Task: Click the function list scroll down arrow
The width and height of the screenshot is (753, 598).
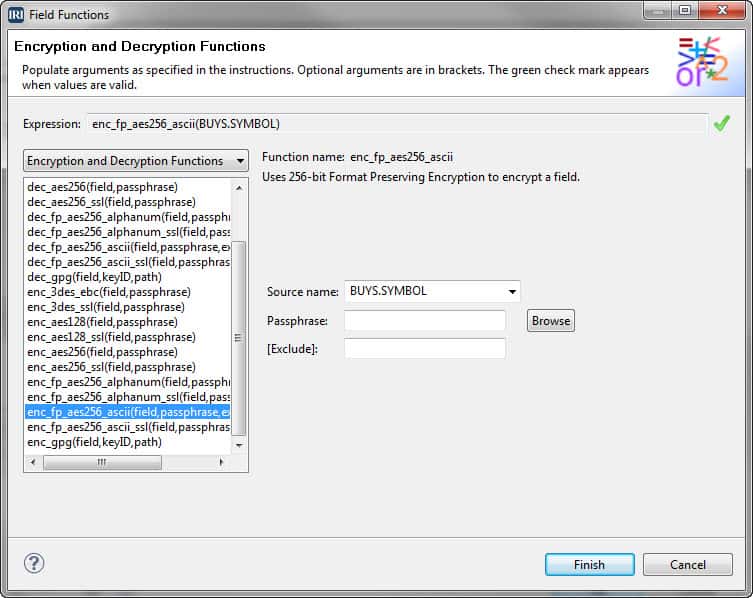Action: pos(239,445)
